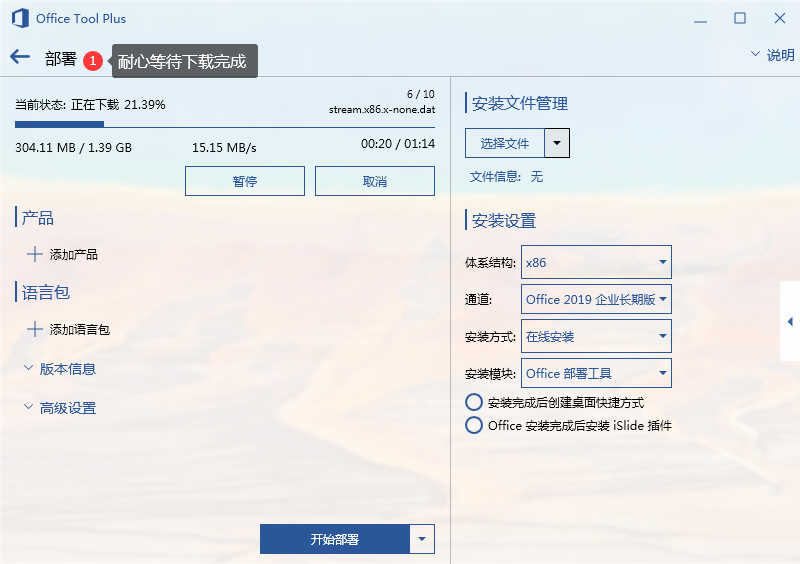Expand the 说明 panel

[772, 55]
